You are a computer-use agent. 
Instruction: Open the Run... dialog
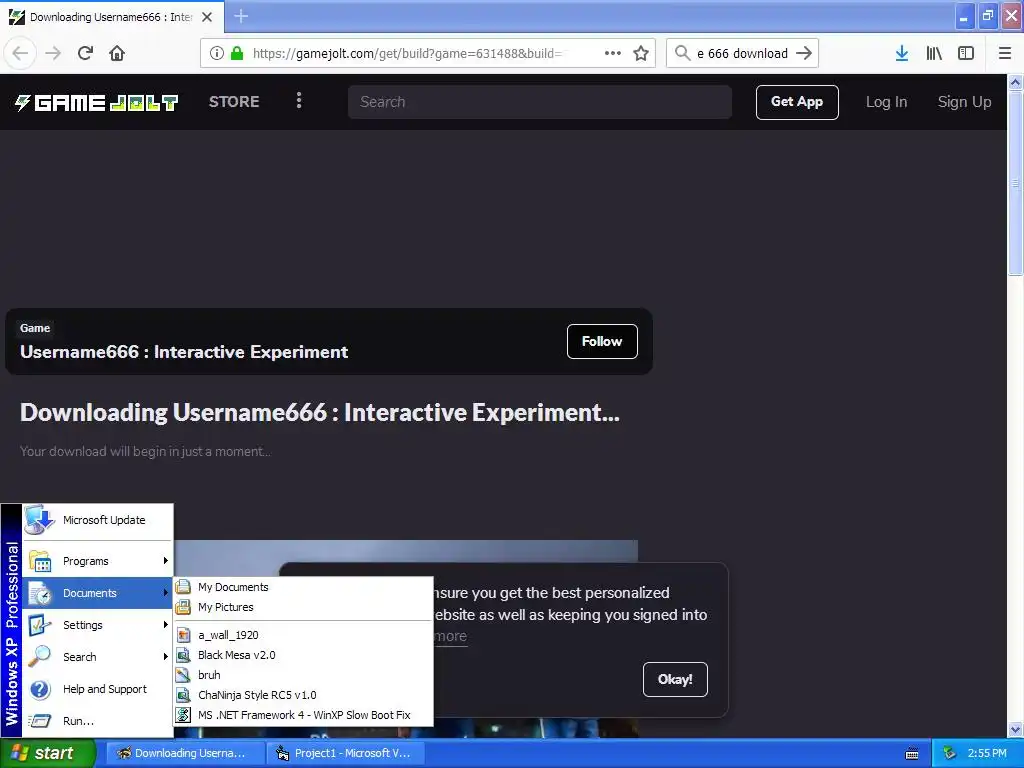pos(98,721)
